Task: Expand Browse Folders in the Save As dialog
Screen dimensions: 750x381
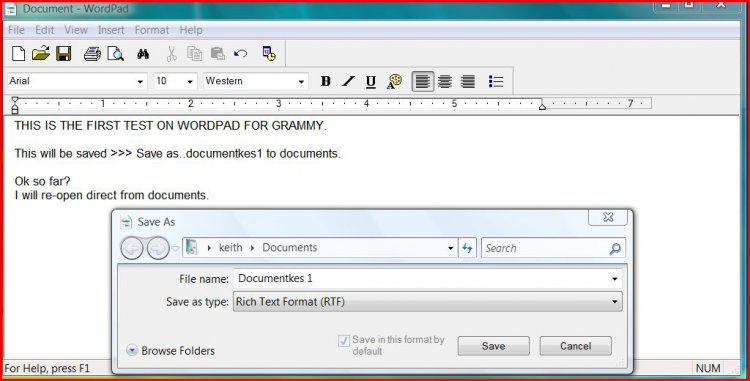Action: click(170, 350)
